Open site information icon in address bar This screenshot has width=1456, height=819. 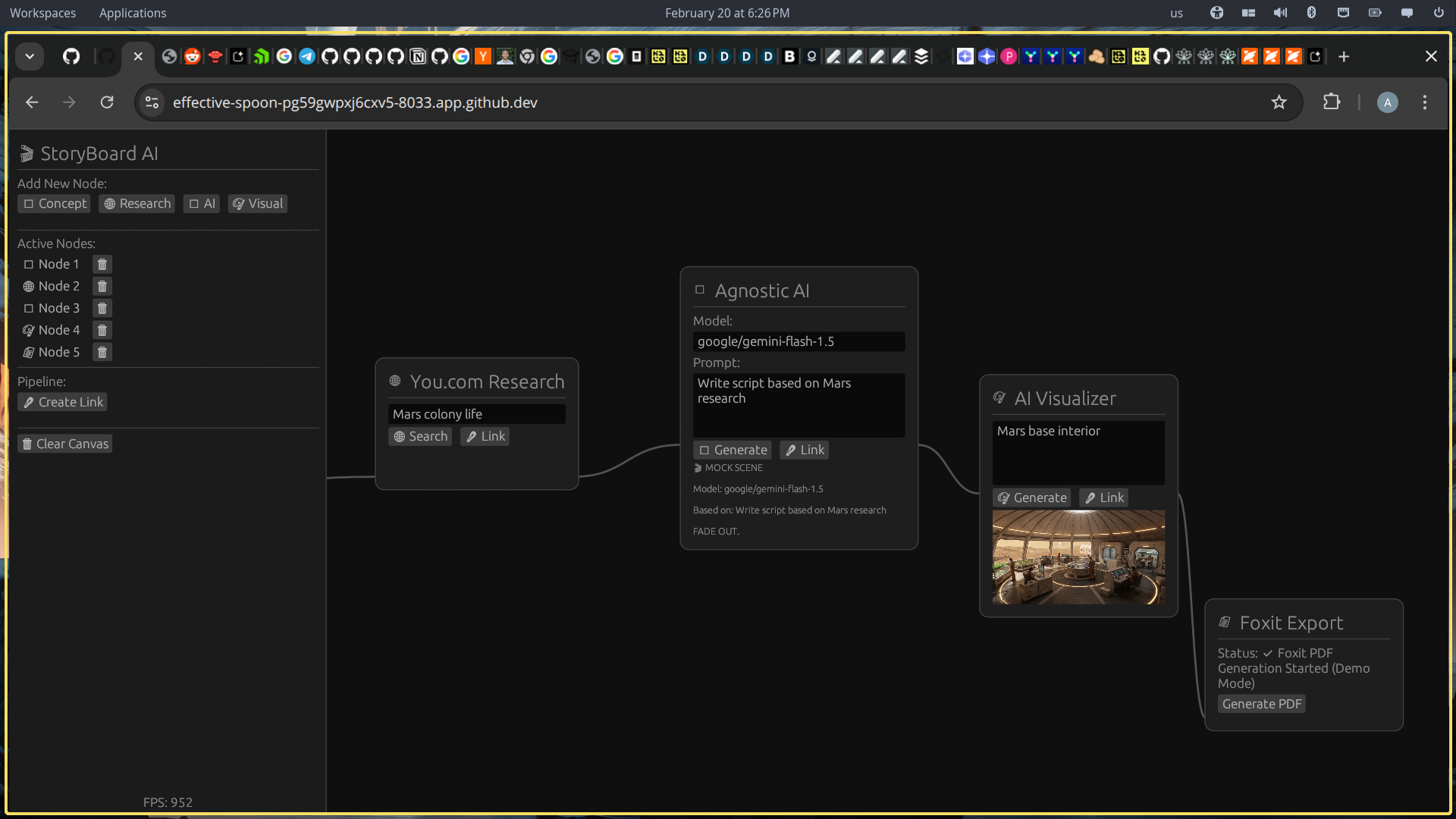click(152, 102)
